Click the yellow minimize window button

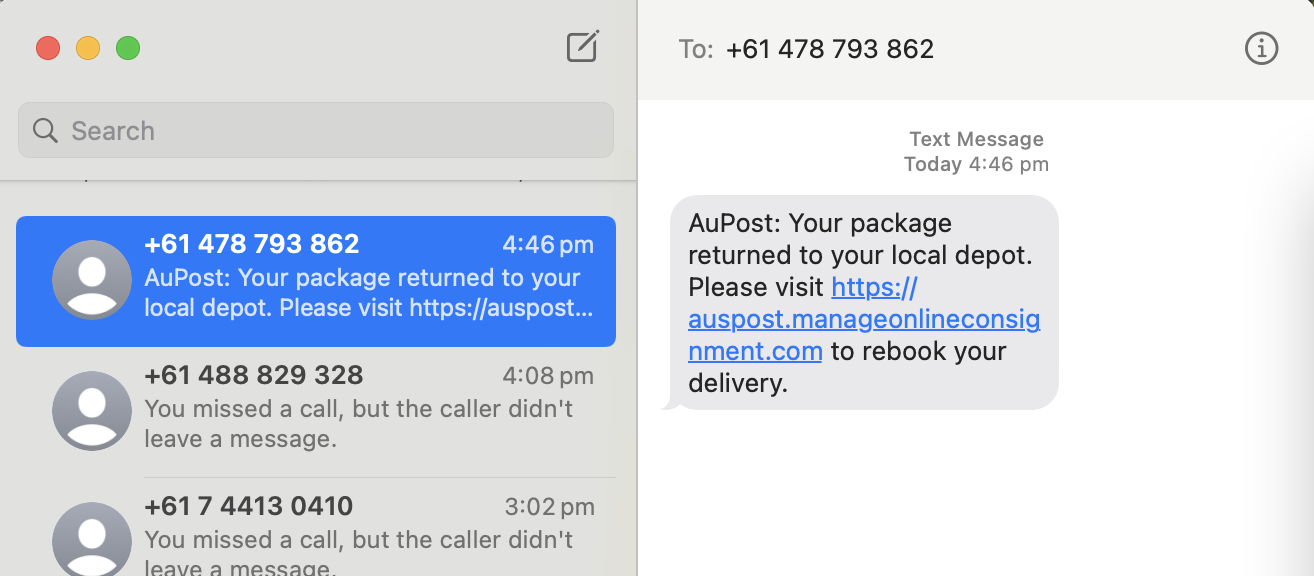pyautogui.click(x=88, y=47)
